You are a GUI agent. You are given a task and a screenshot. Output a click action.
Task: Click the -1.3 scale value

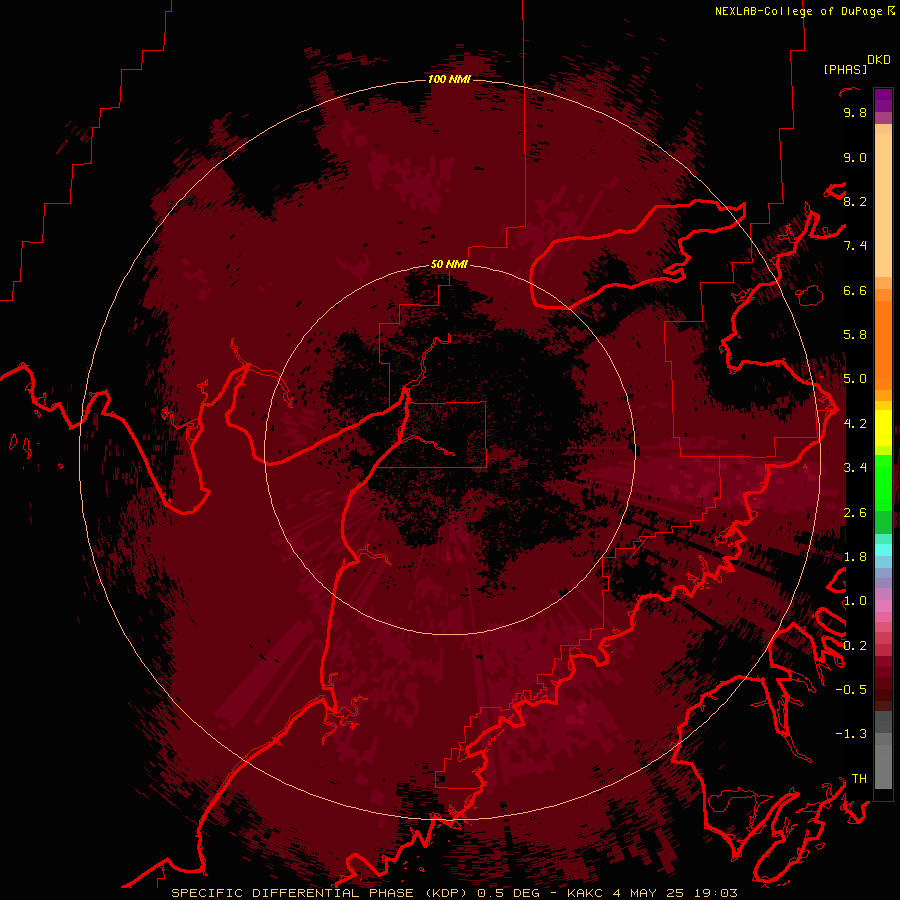(851, 734)
